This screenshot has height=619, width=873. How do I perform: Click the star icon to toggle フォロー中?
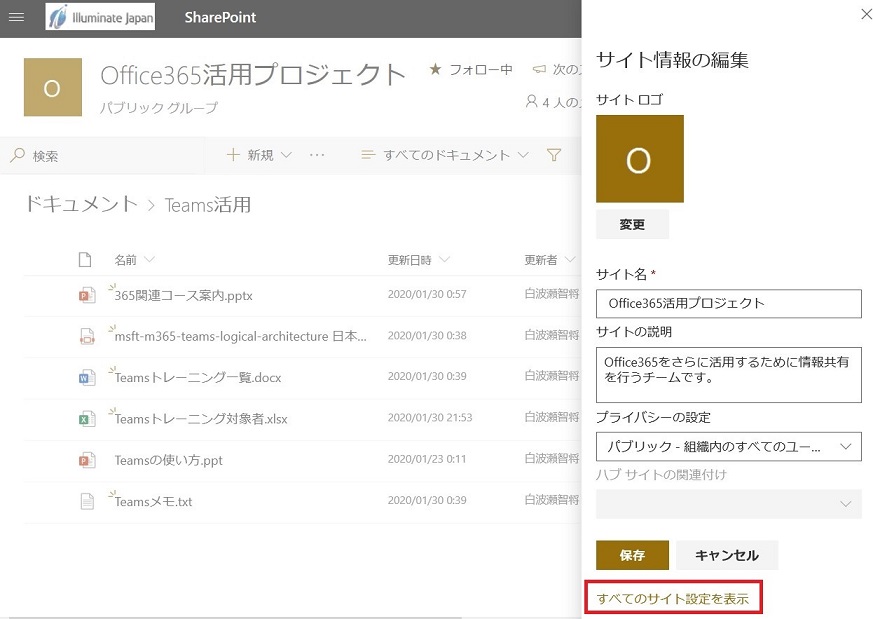click(435, 70)
